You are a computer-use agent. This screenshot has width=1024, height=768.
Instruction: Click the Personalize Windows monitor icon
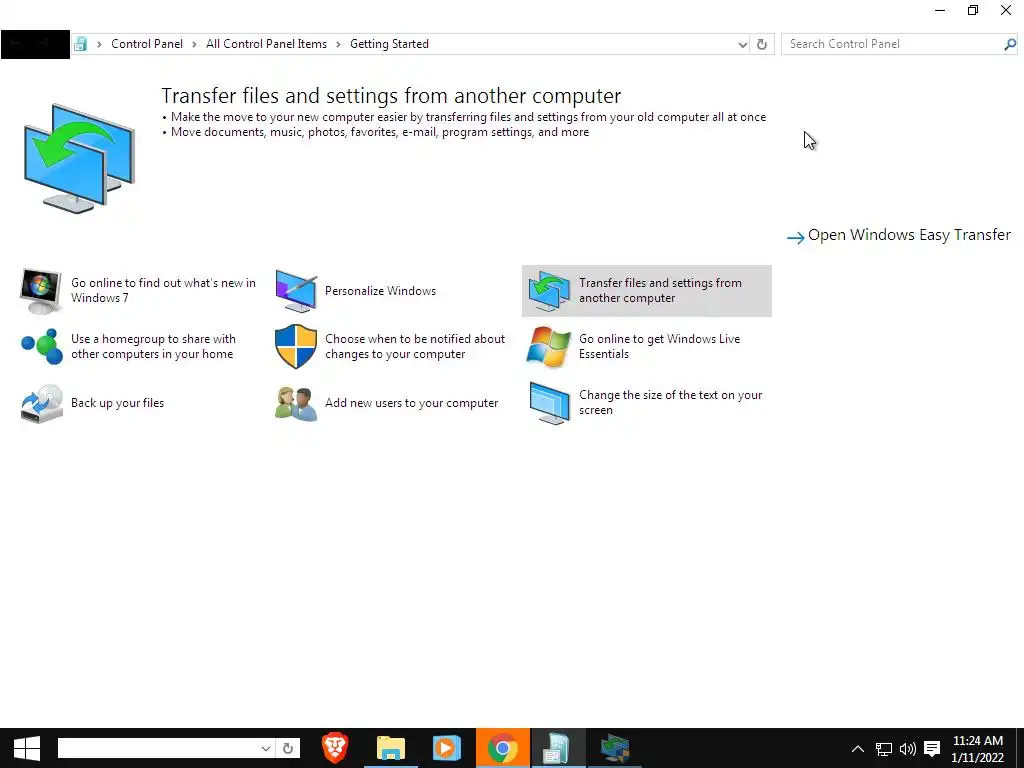[x=296, y=291]
